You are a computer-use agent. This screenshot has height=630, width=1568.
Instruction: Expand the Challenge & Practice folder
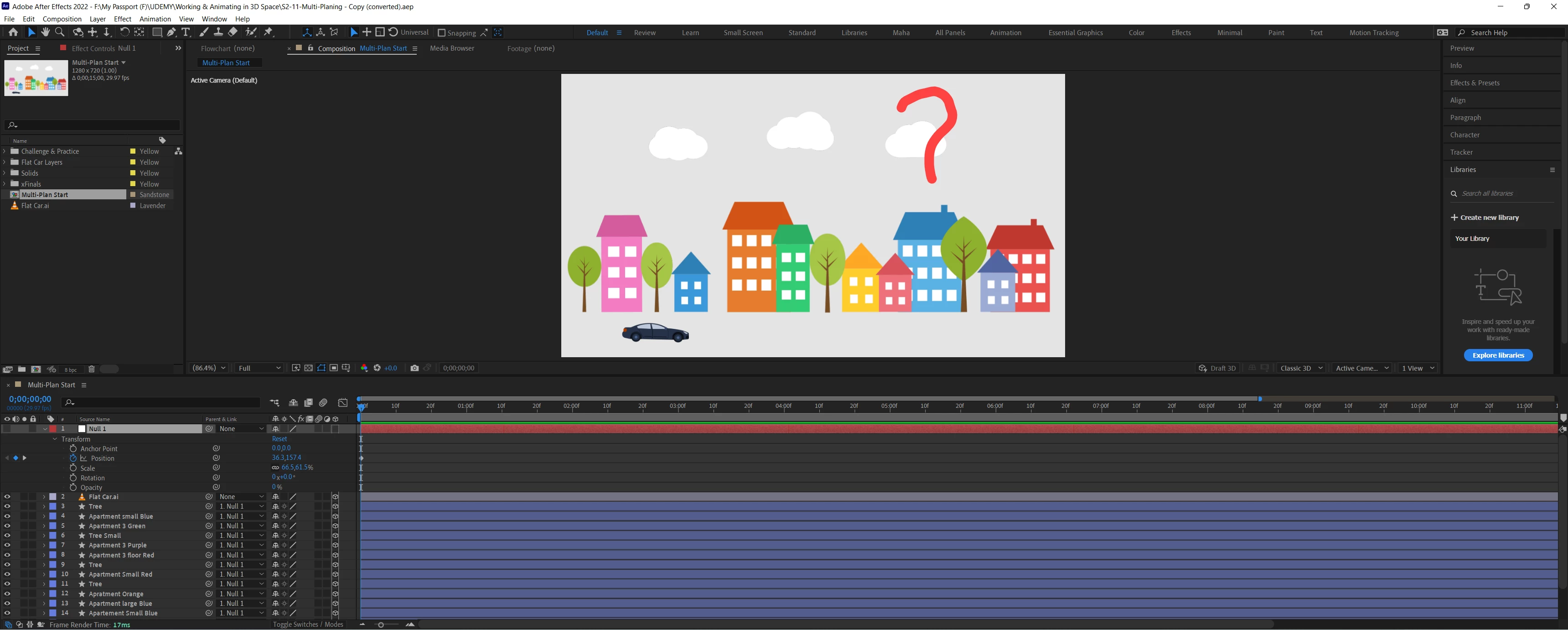5,151
